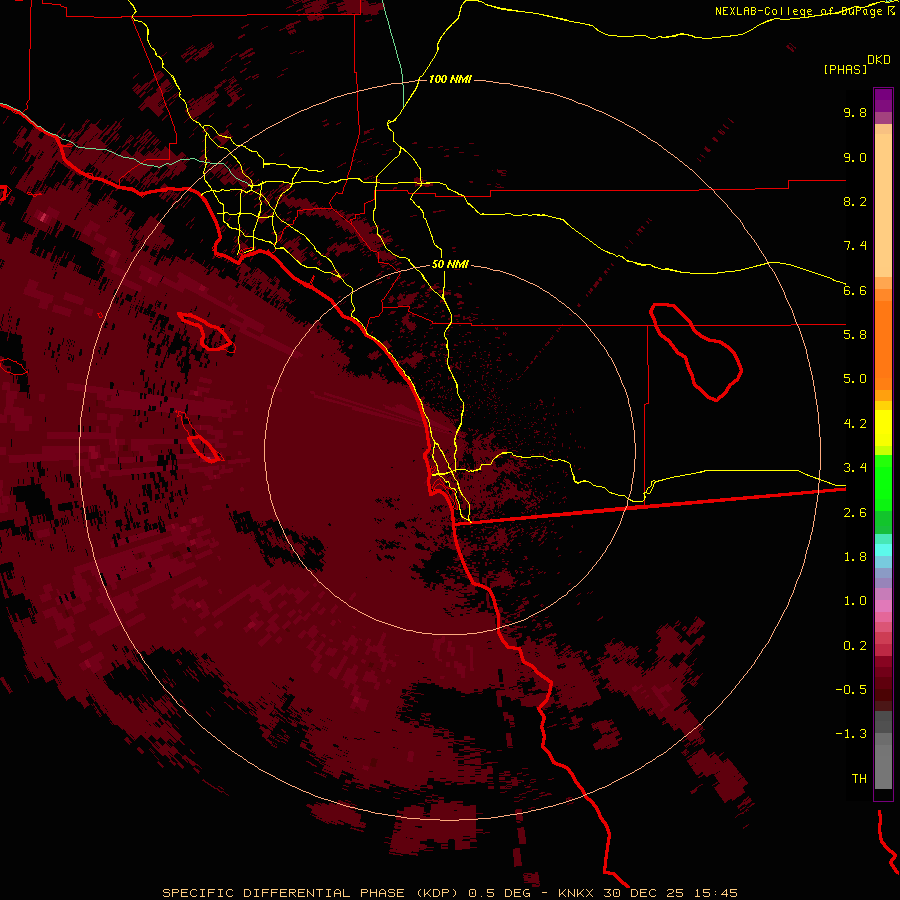Pick the pink swatch on the color bar
This screenshot has height=900, width=900.
coord(883,606)
